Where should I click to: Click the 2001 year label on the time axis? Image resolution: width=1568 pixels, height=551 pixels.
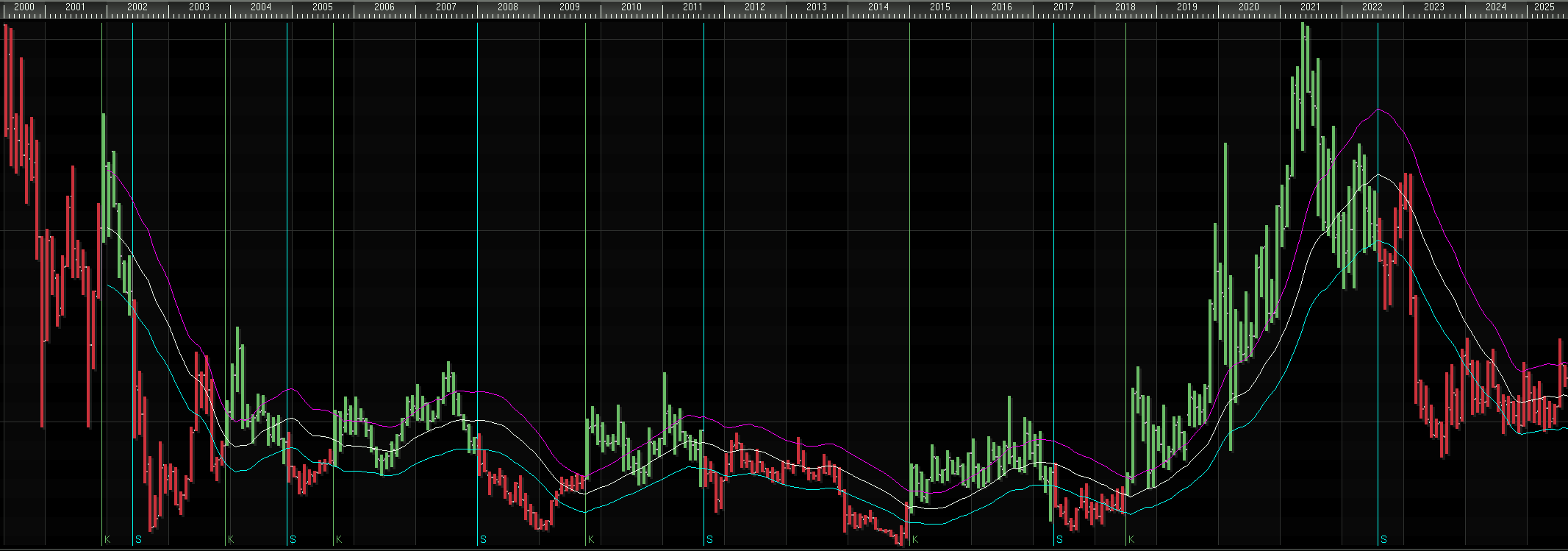click(x=75, y=7)
